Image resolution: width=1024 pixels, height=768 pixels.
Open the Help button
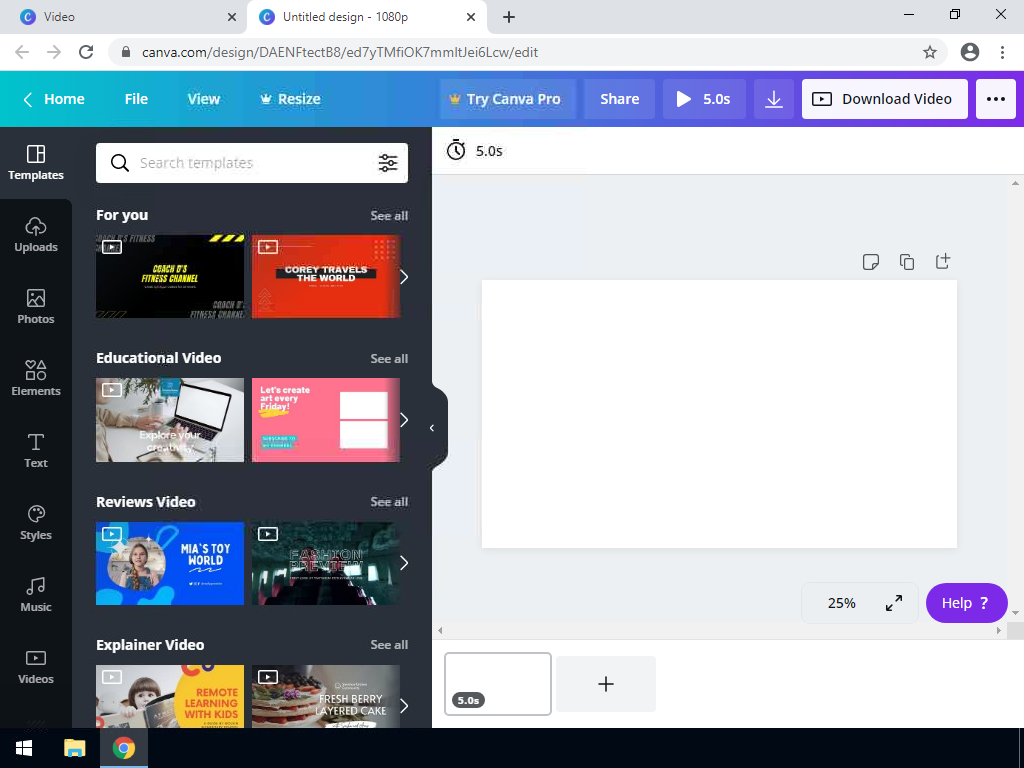(x=967, y=603)
